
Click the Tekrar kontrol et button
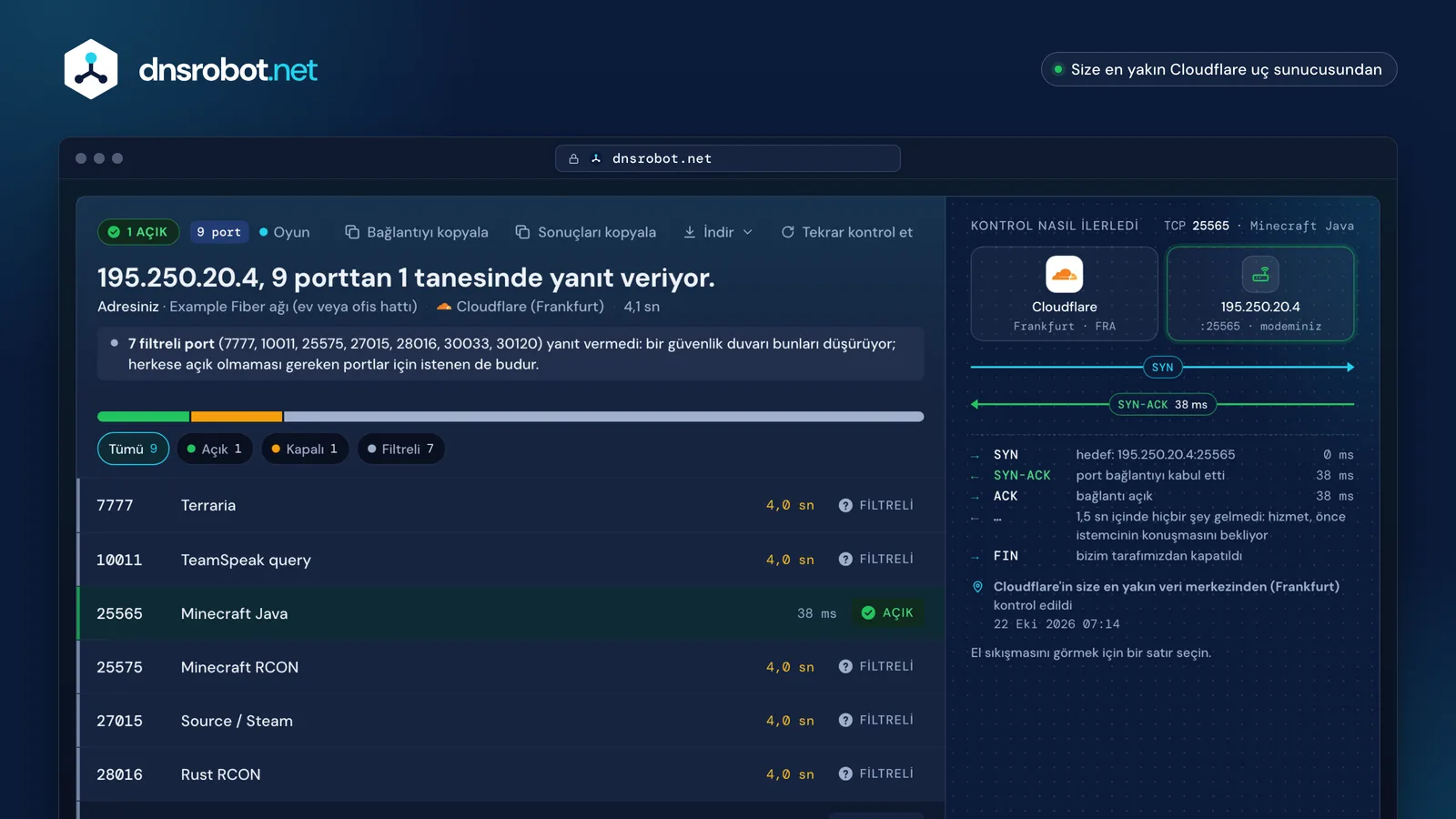click(x=846, y=232)
